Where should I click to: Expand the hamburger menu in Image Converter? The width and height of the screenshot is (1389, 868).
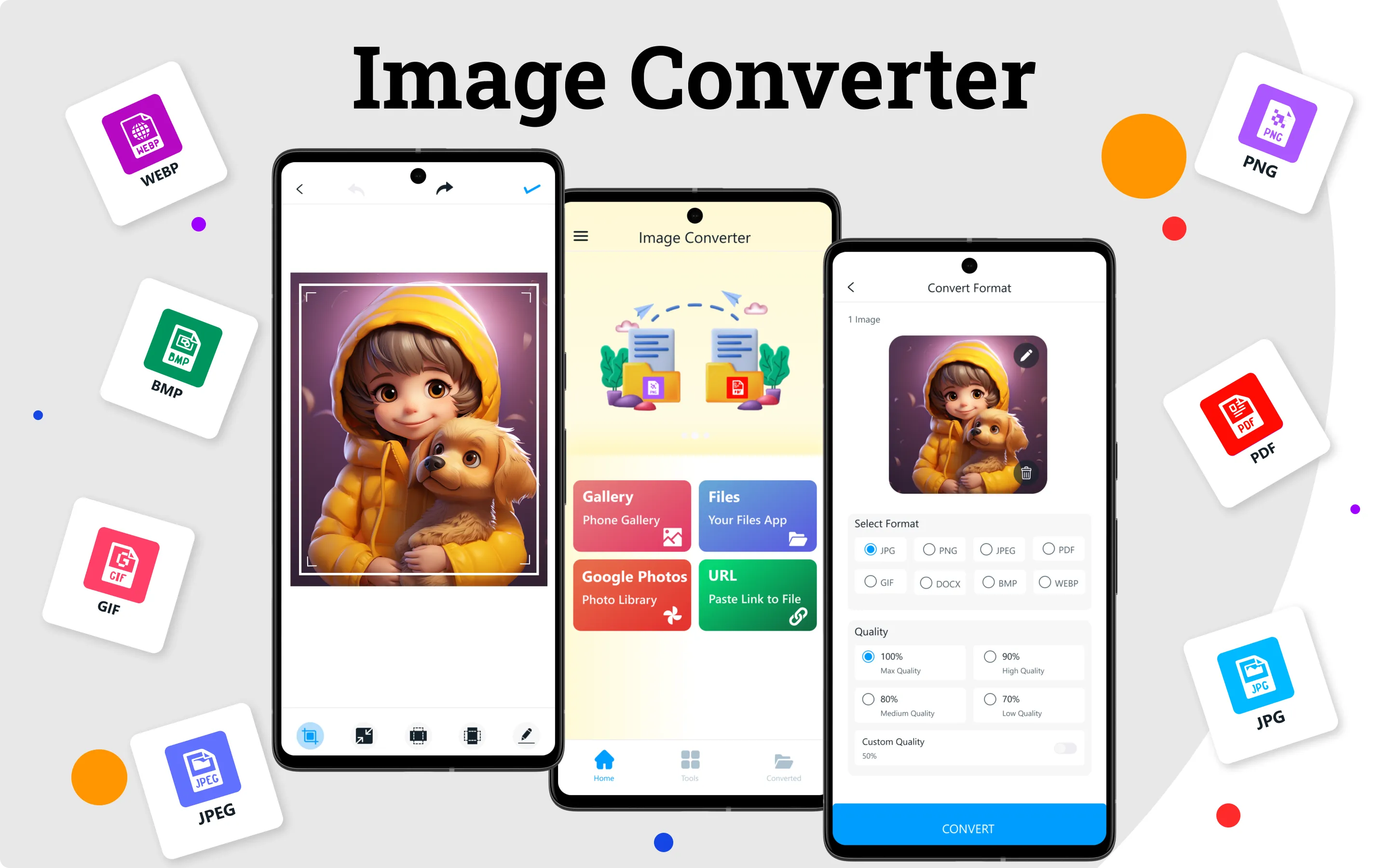(581, 237)
